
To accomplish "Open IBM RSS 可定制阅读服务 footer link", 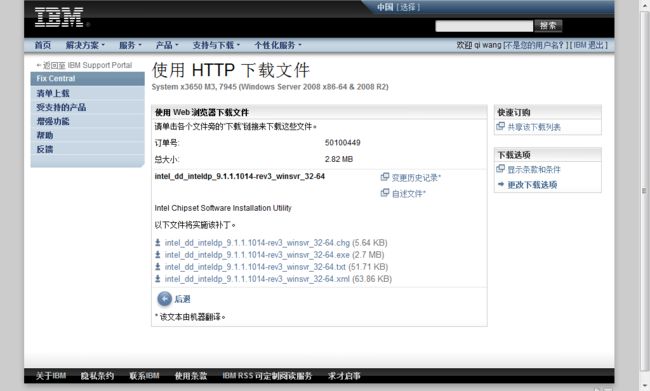I will (267, 376).
